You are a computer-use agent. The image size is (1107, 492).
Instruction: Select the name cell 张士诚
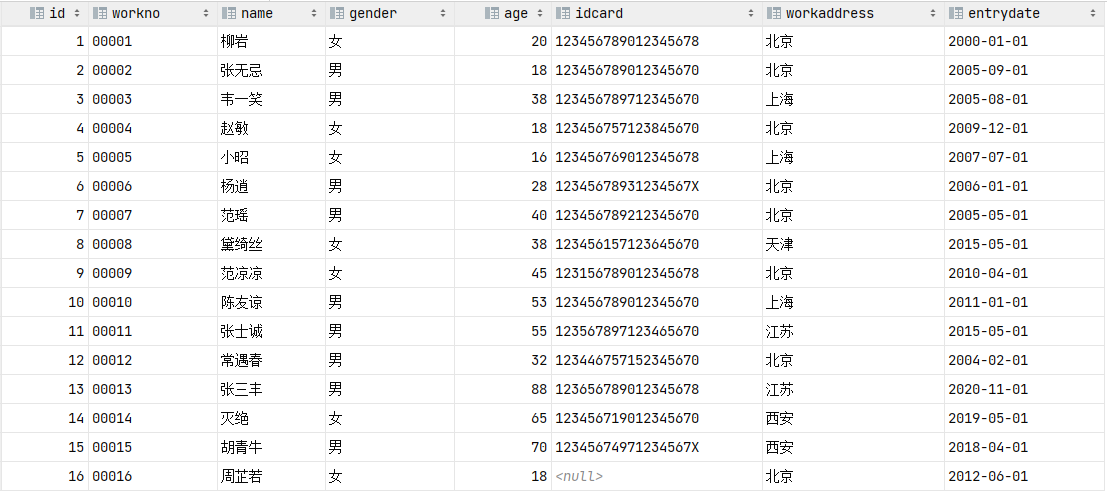241,330
